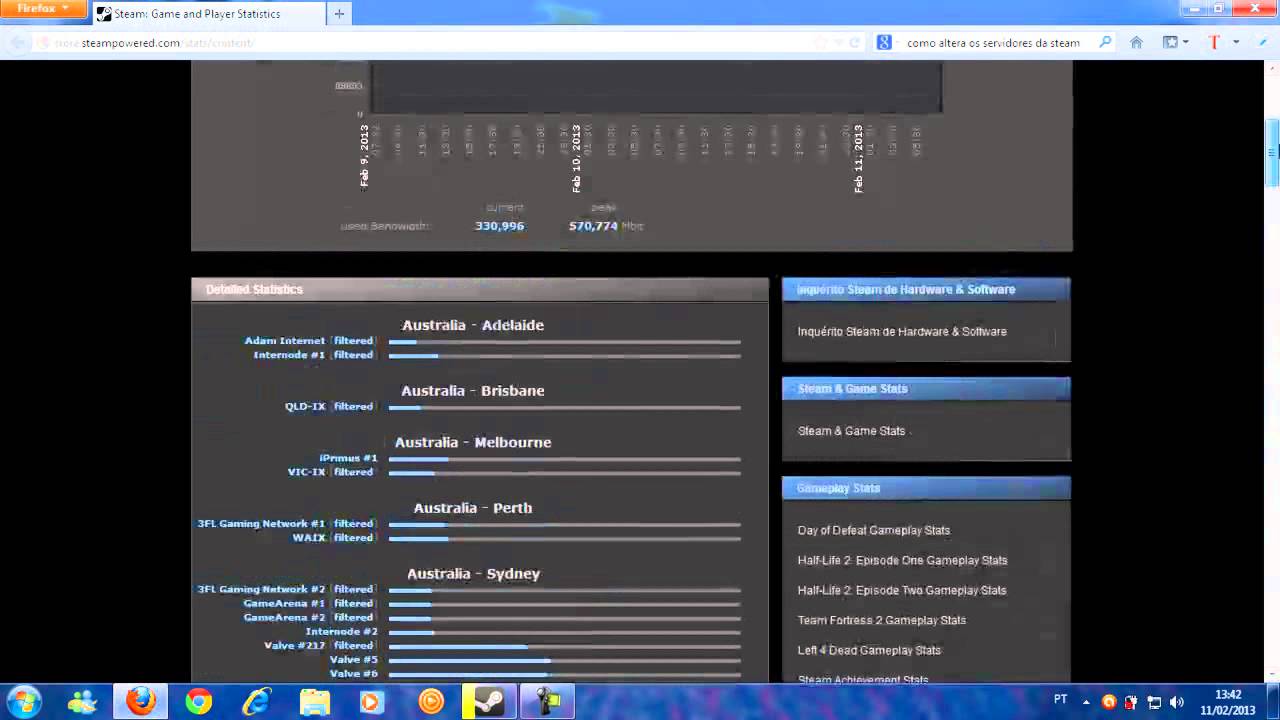The height and width of the screenshot is (720, 1280).
Task: Open Windows Media Player in the taskbar
Action: (x=371, y=702)
